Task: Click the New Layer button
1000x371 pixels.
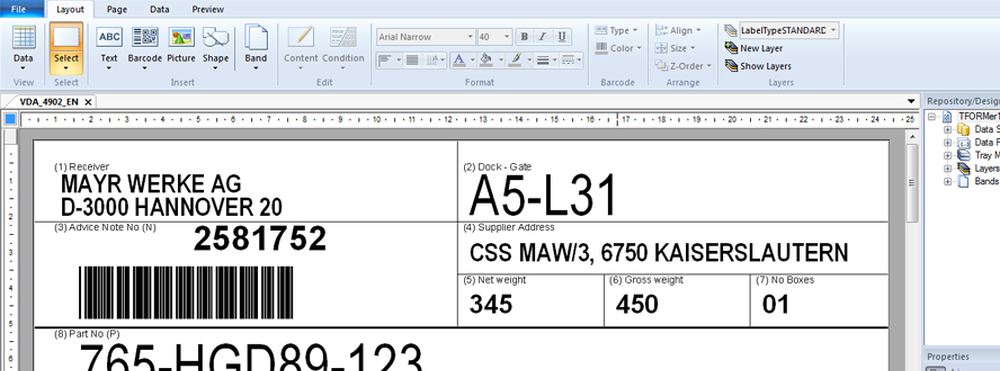Action: point(753,48)
